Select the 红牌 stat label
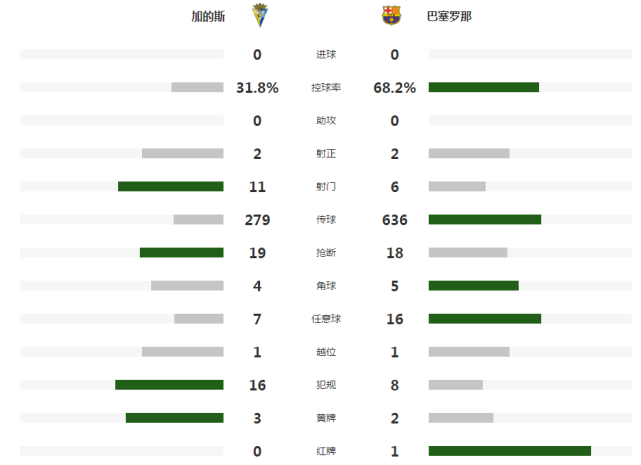This screenshot has height=465, width=641. pyautogui.click(x=326, y=451)
